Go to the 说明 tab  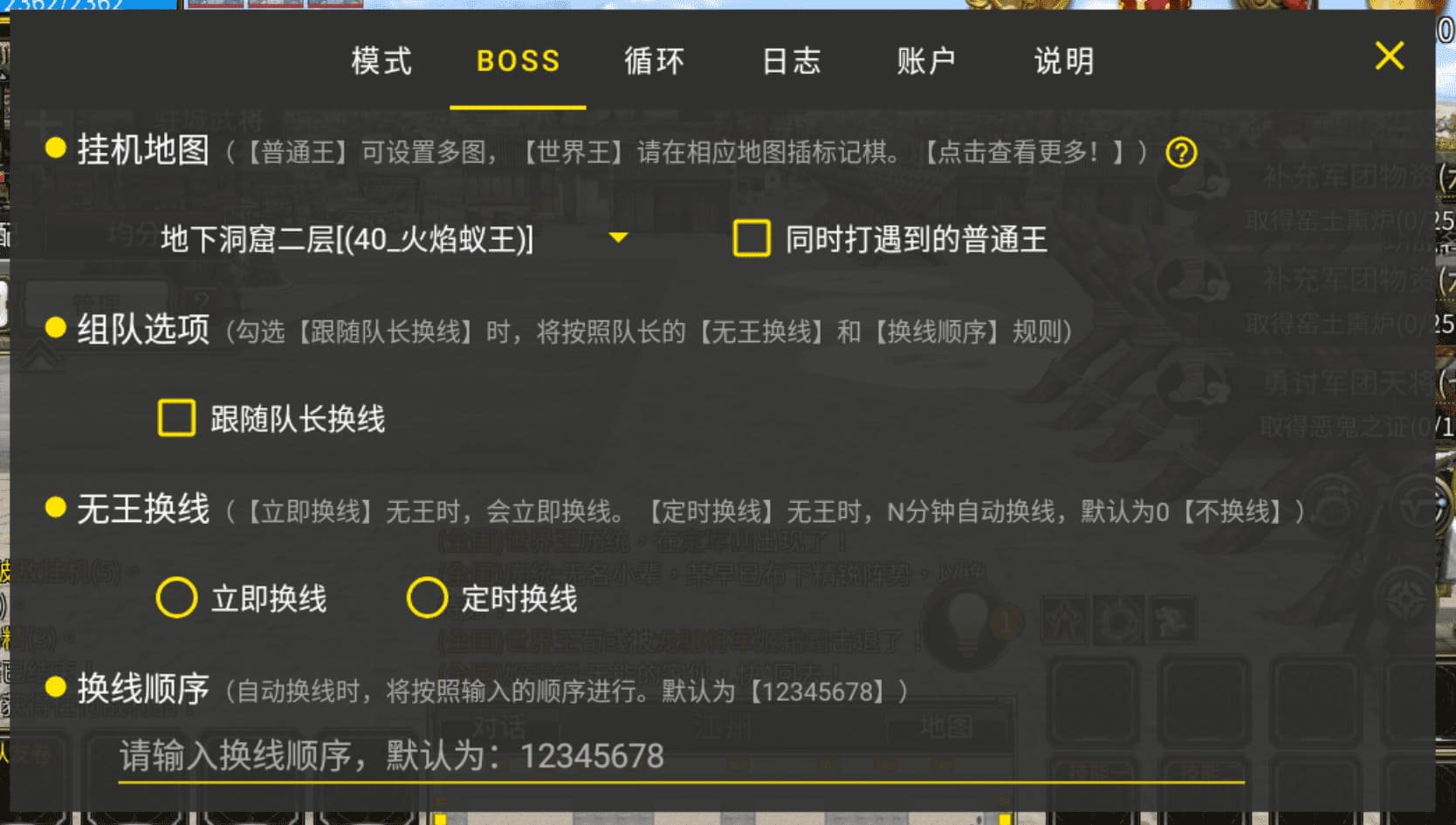pos(1064,60)
